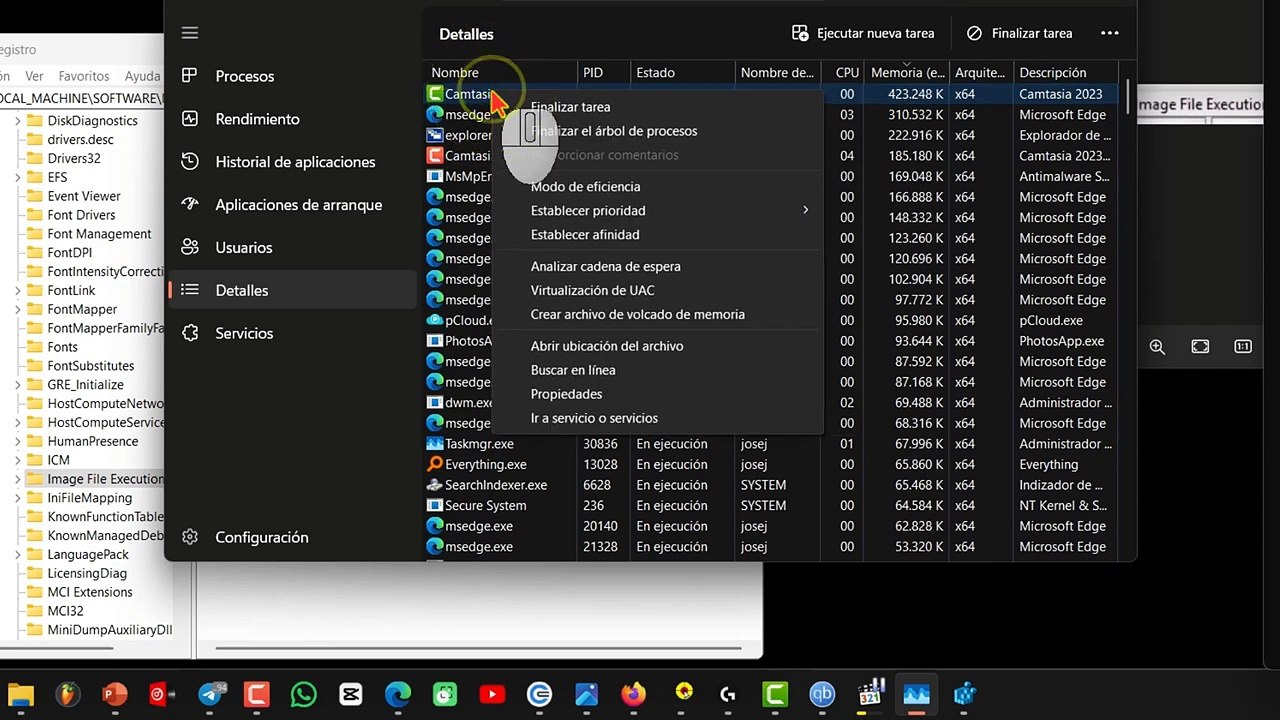
Task: Open the Usuarios sidebar icon
Action: 190,247
